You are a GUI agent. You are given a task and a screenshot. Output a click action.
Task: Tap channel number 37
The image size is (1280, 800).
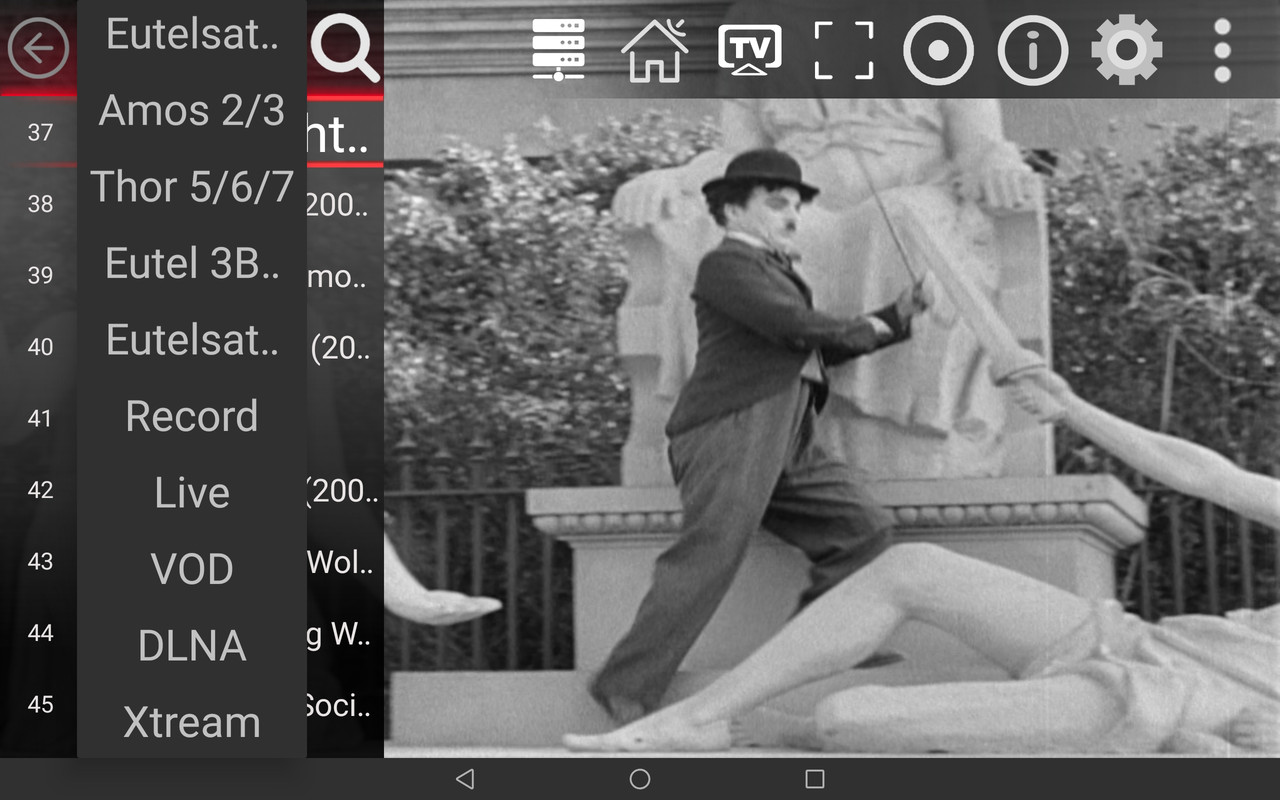coord(40,132)
